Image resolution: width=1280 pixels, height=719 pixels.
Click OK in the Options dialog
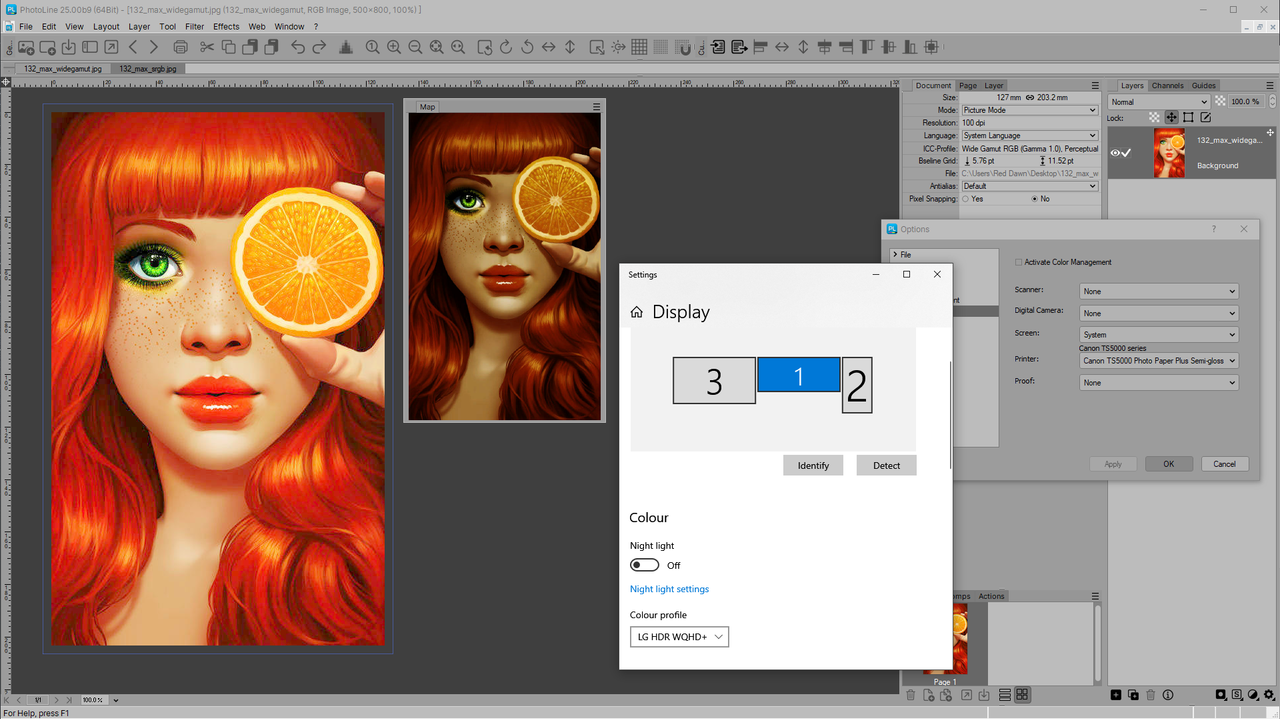click(1168, 464)
